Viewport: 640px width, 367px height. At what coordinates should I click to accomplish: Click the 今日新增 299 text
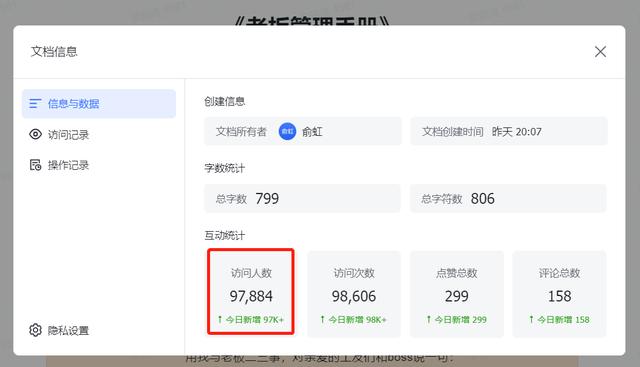pyautogui.click(x=460, y=320)
